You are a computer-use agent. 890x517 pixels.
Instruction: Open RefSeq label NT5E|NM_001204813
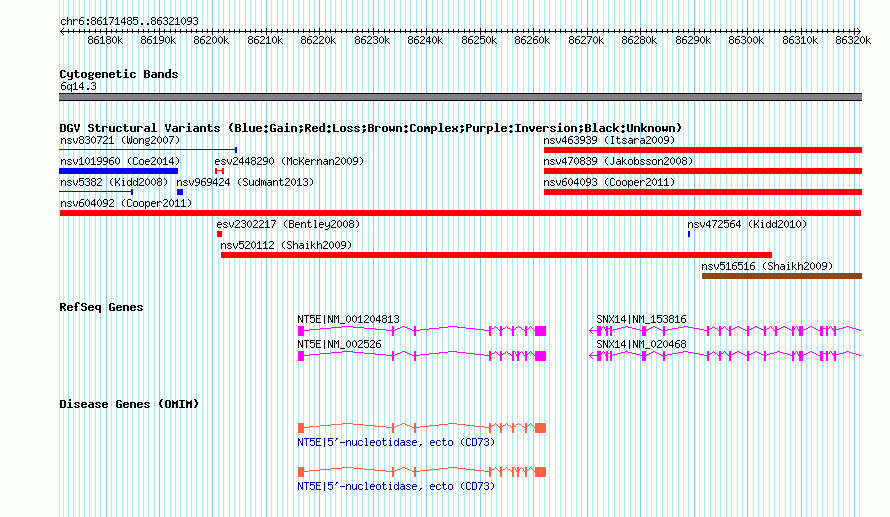[x=349, y=319]
